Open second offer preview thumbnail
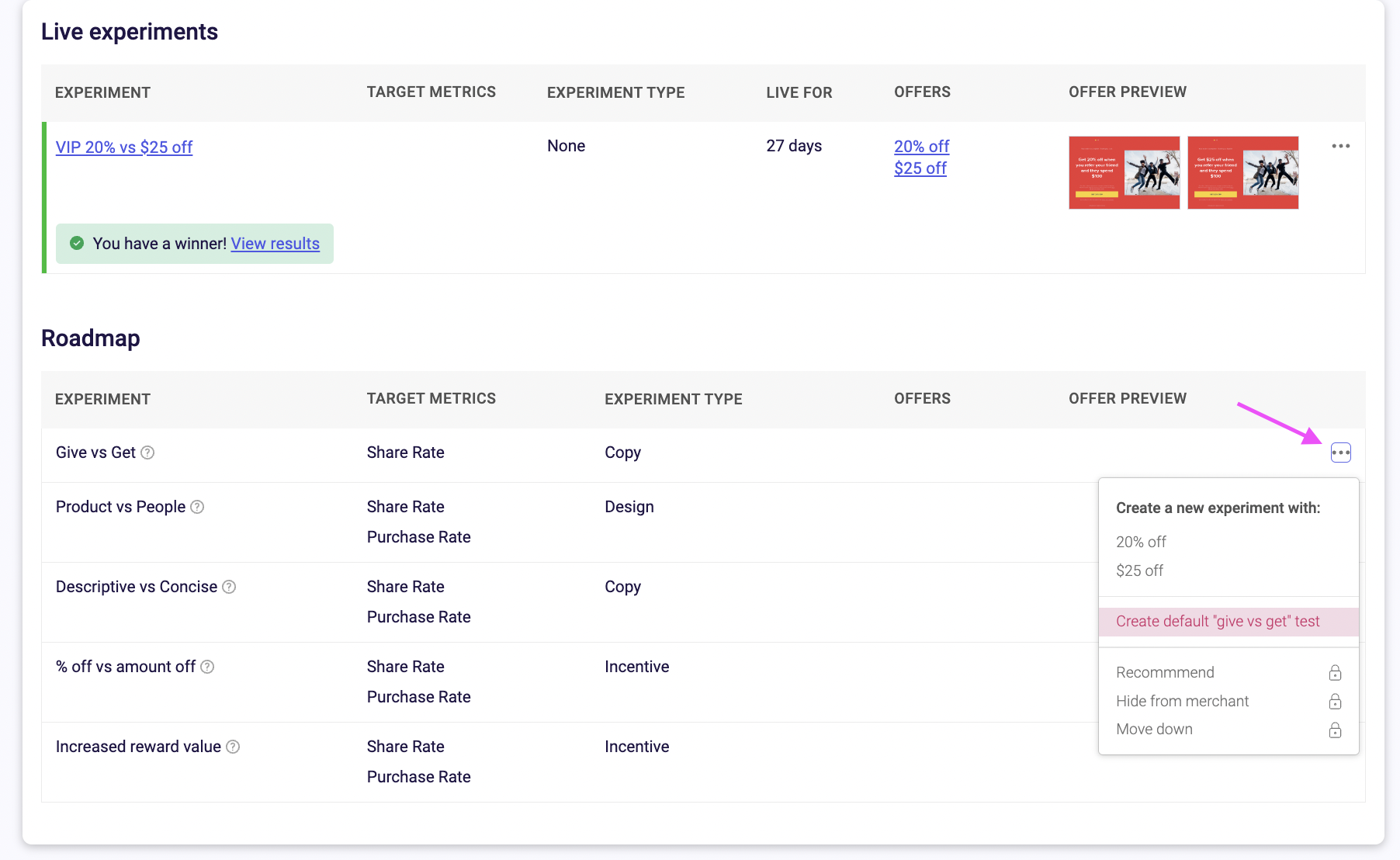 click(1243, 172)
